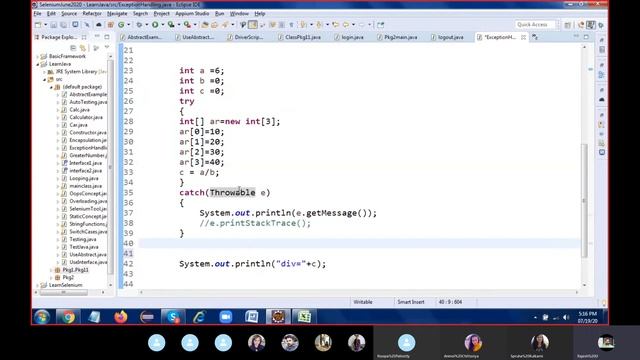Viewport: 640px width, 360px height.
Task: Switch to the Debug perspective icon
Action: pos(600,25)
